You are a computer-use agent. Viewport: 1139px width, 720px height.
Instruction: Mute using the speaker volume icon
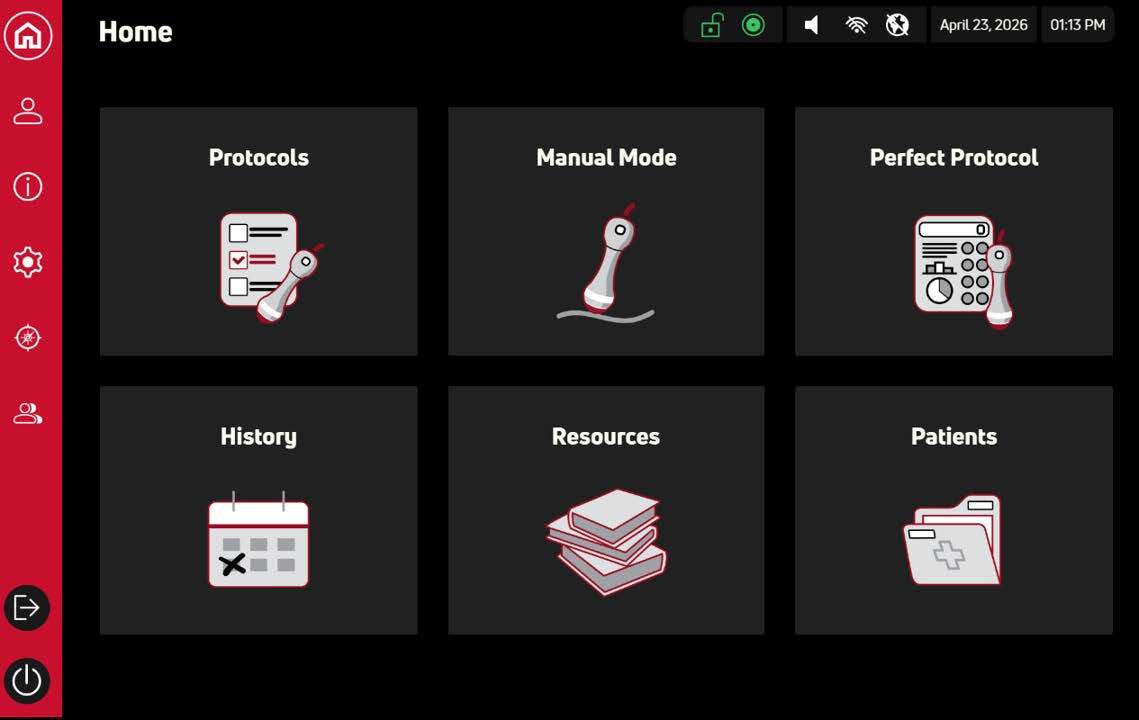[x=812, y=25]
